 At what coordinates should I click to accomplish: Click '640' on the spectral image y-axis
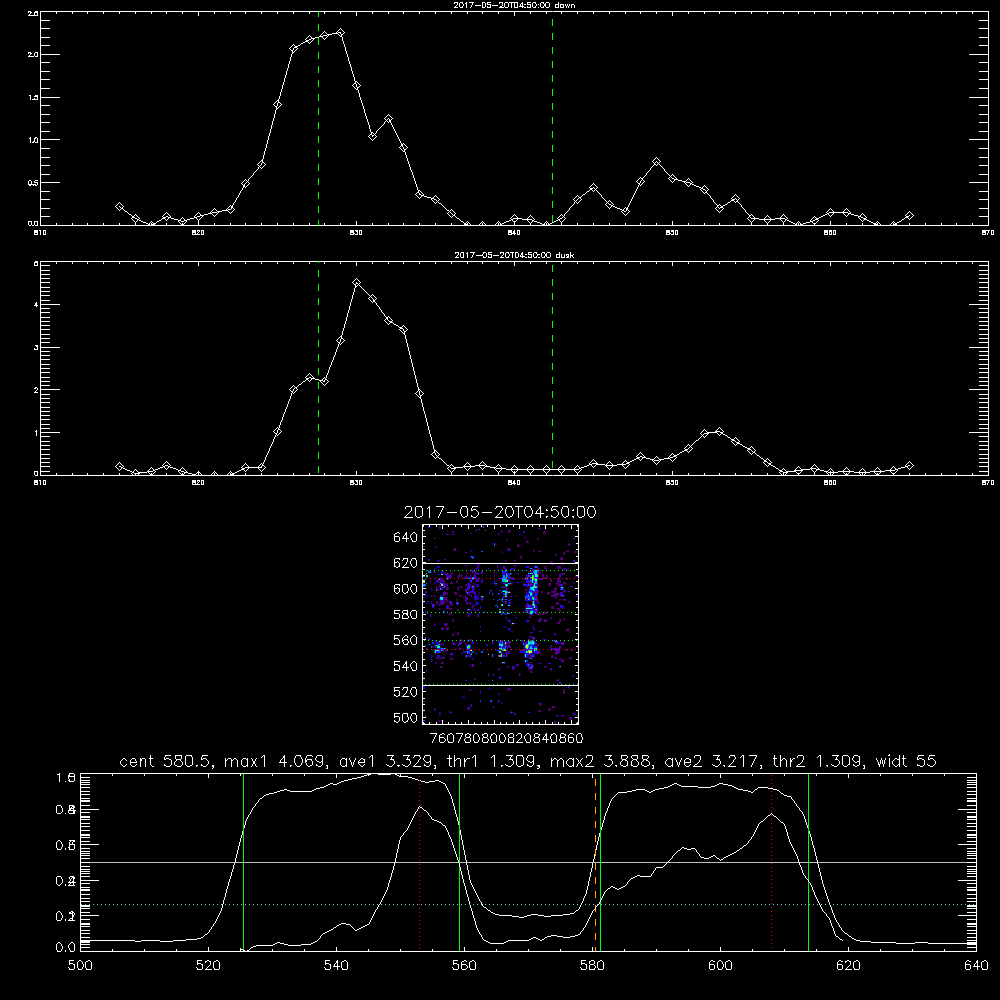click(405, 538)
